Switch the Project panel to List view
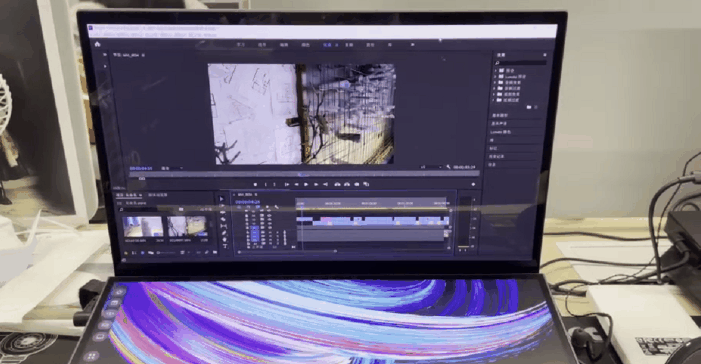Screen dimensions: 701x364 134,253
